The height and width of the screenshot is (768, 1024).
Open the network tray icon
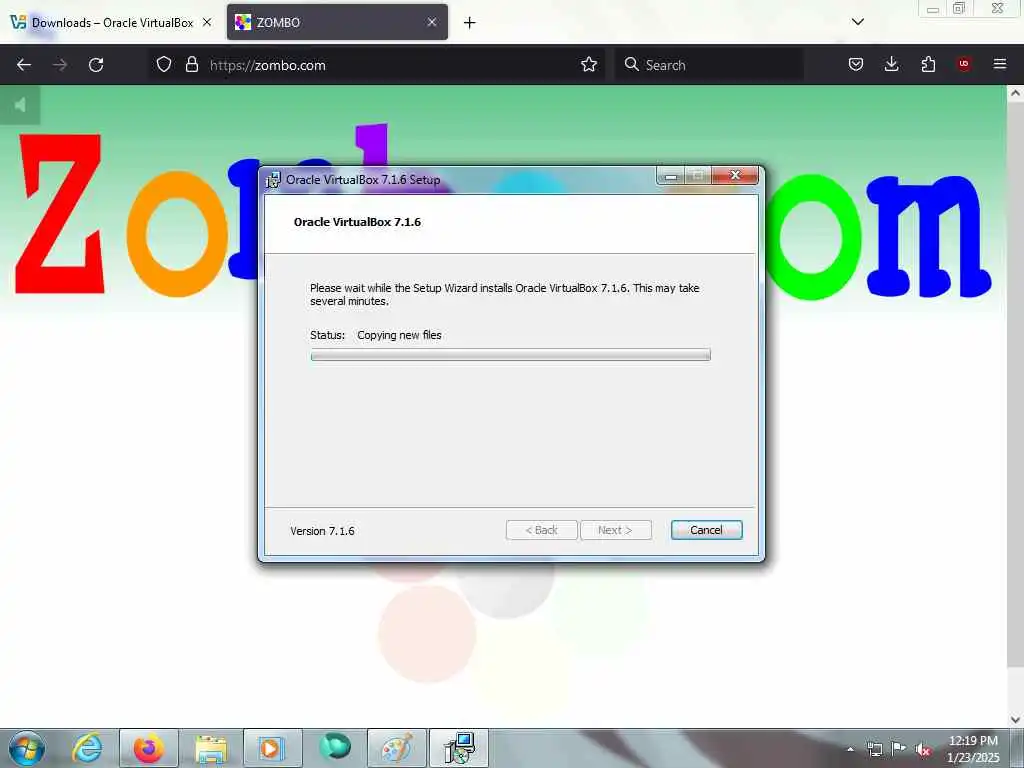[874, 750]
